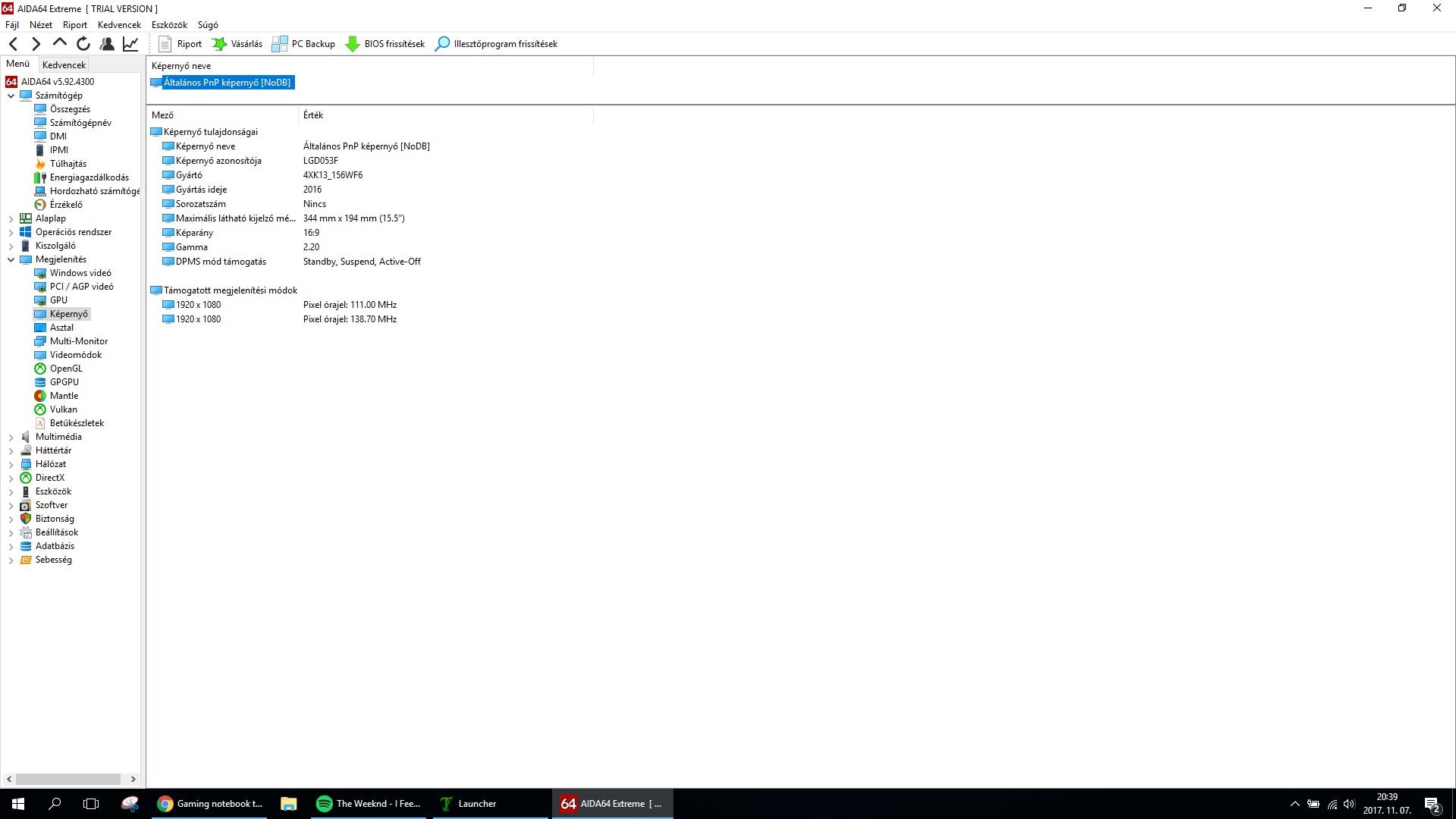1456x819 pixels.
Task: Go up one level with up arrow icon
Action: [x=60, y=43]
